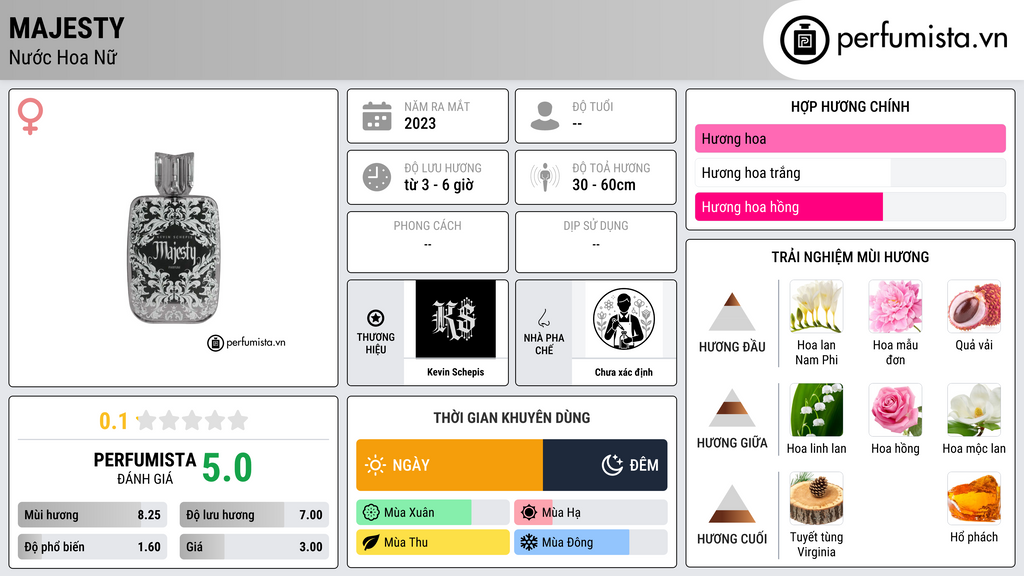
Task: Click the five-star rating row
Action: (x=193, y=420)
